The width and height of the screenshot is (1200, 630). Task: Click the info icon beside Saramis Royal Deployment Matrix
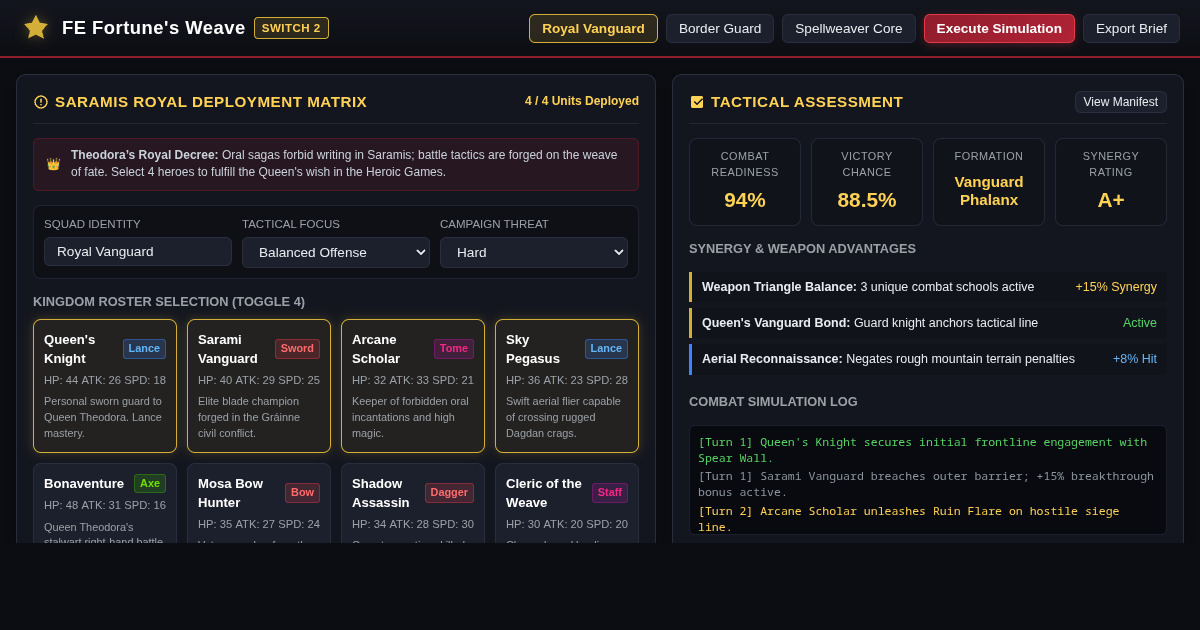point(41,102)
